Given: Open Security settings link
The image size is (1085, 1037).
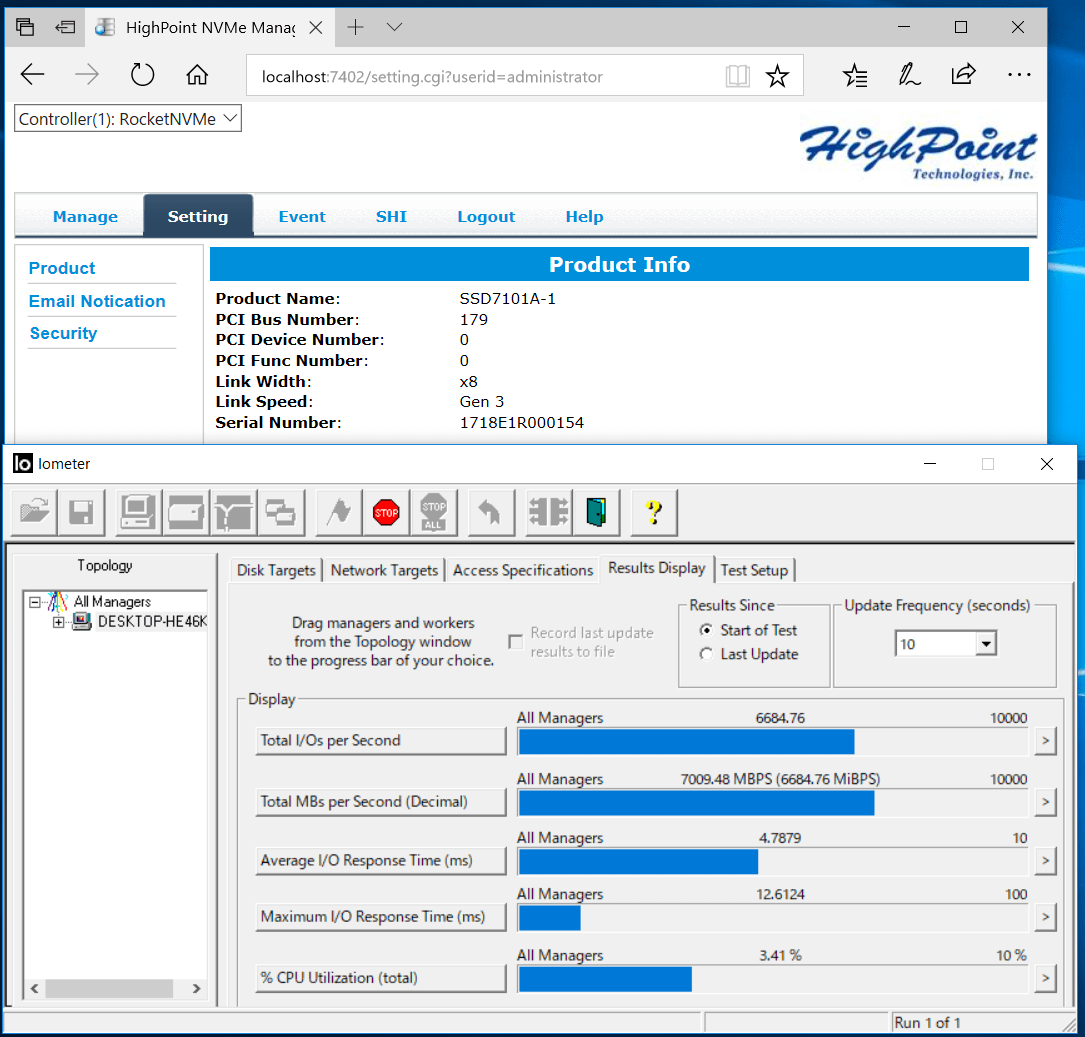Looking at the screenshot, I should (x=63, y=333).
